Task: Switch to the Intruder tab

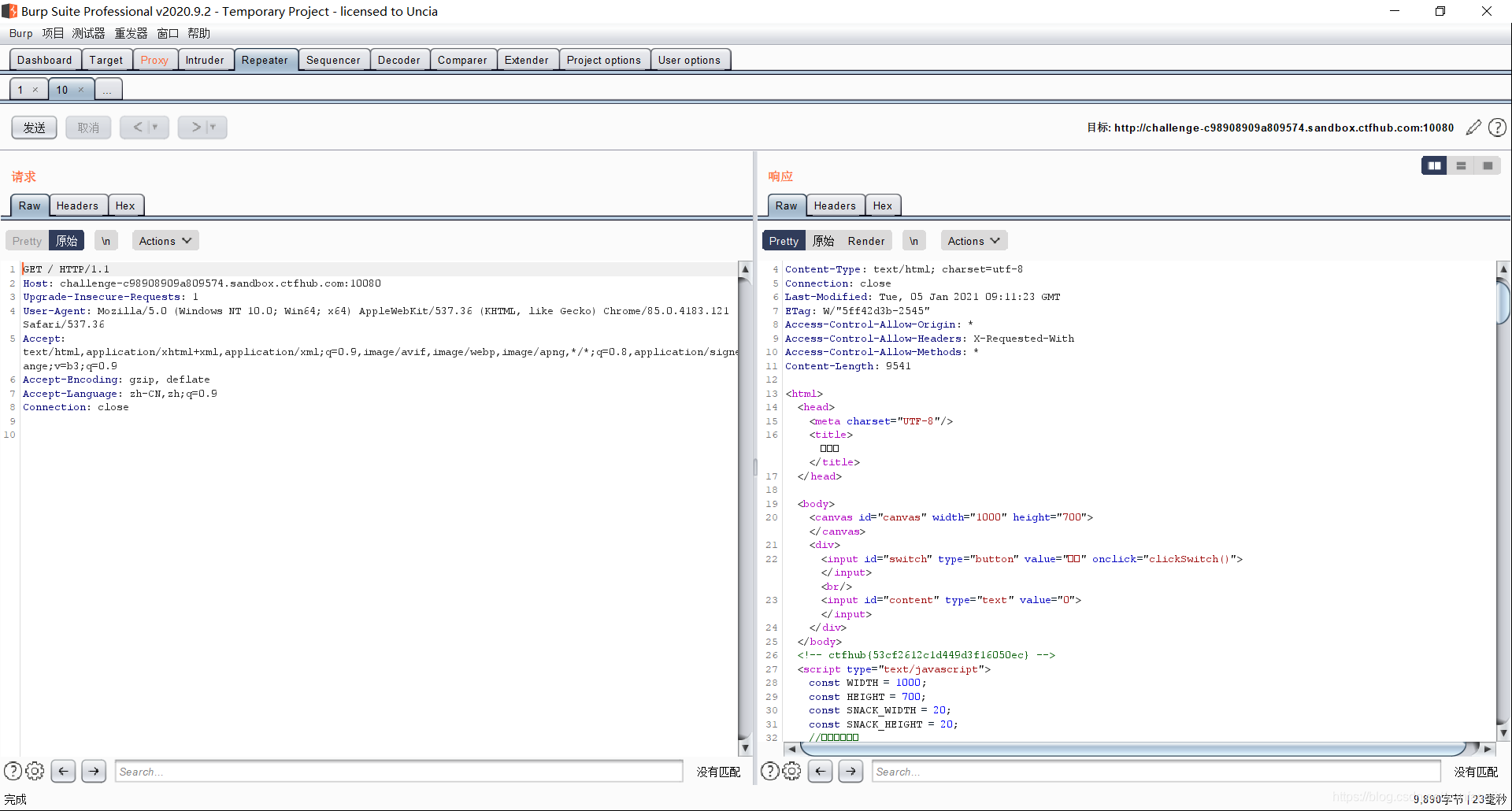Action: click(205, 60)
